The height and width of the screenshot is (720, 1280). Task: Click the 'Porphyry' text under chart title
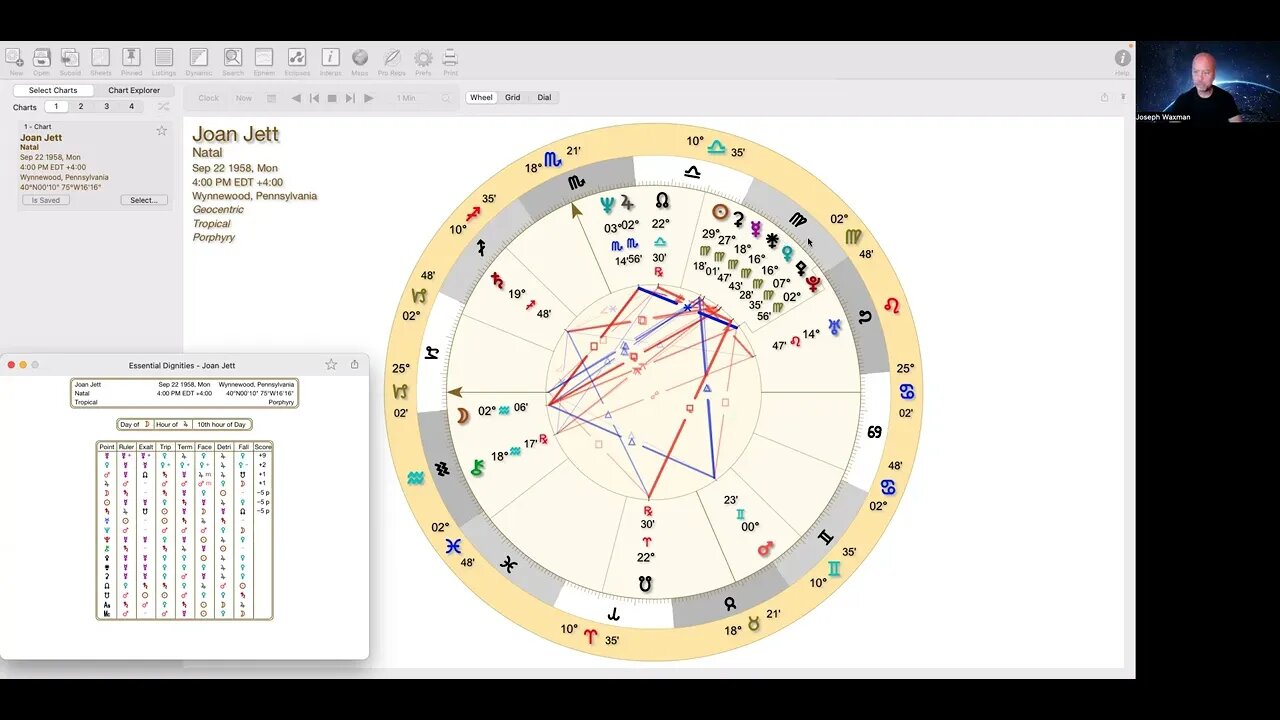(x=214, y=238)
